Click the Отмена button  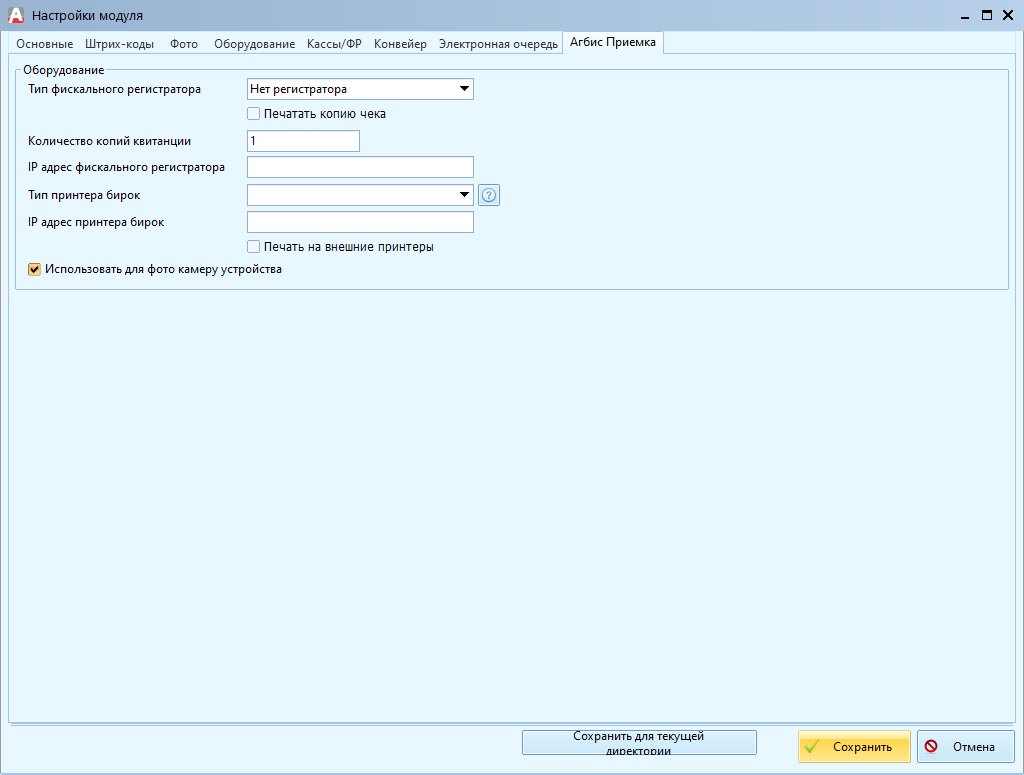point(966,746)
